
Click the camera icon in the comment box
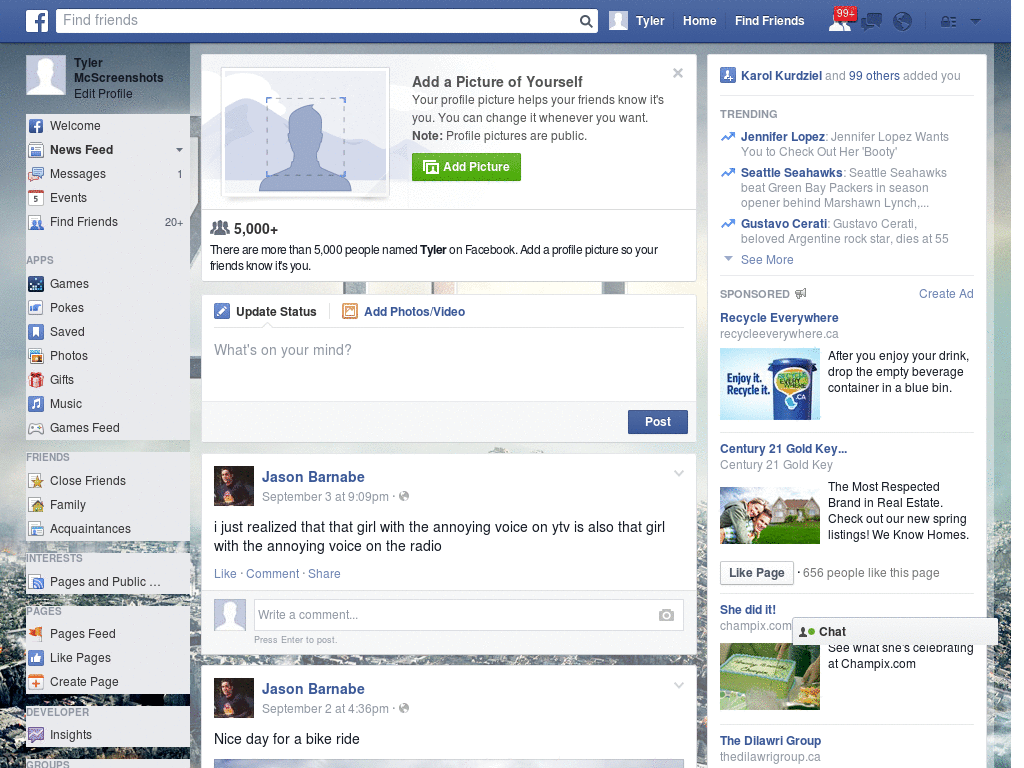(666, 616)
